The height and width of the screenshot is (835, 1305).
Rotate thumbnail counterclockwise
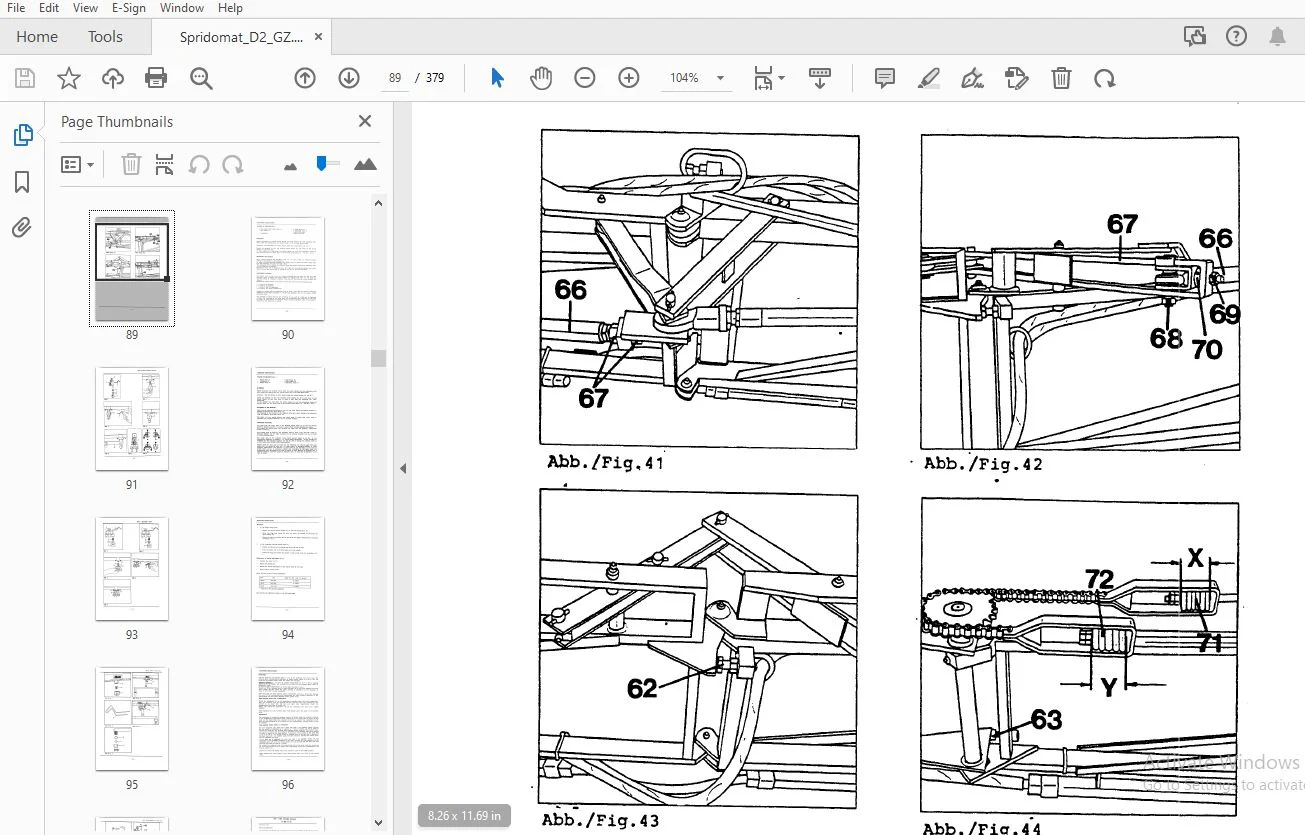point(199,164)
